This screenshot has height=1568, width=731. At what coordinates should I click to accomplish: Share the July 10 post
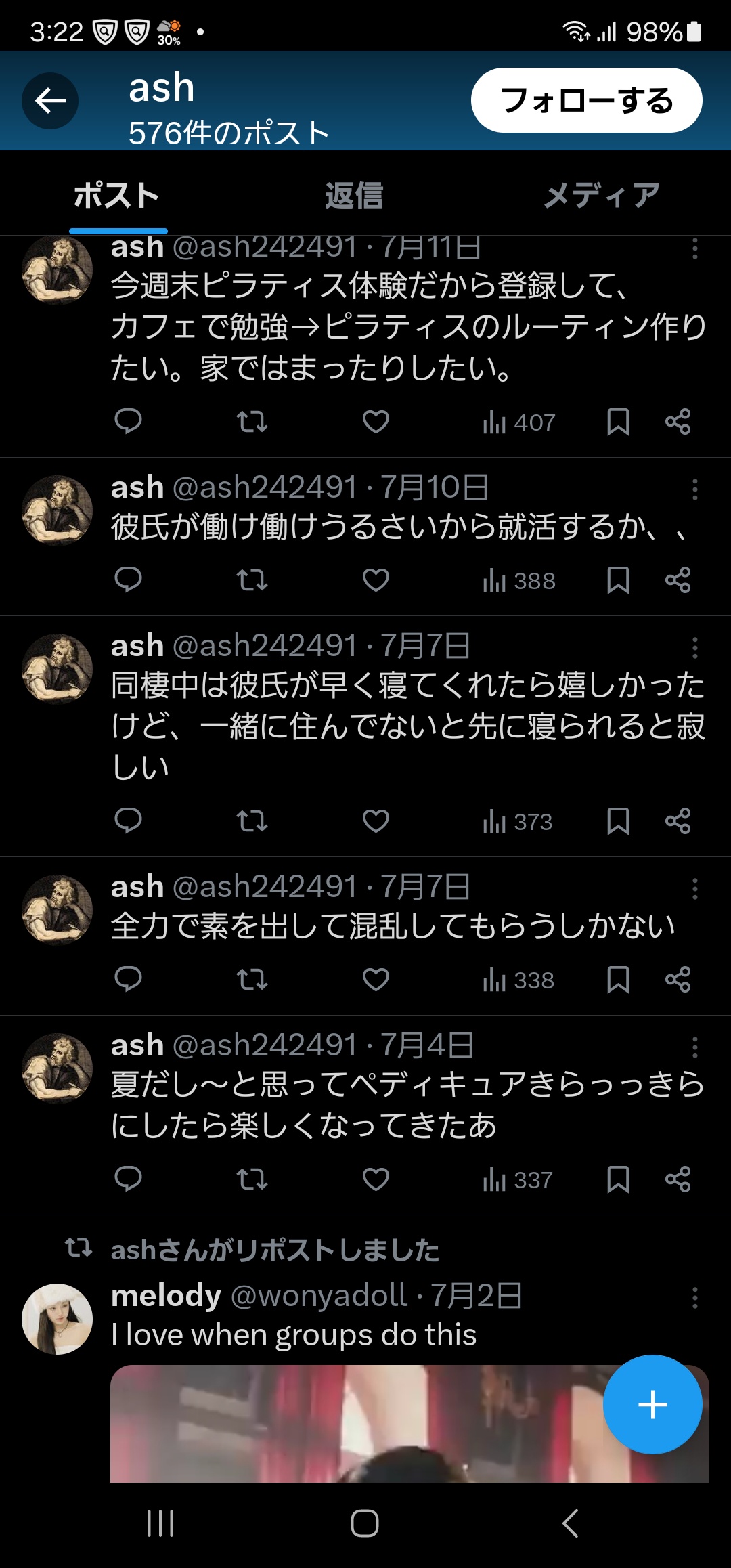(678, 580)
